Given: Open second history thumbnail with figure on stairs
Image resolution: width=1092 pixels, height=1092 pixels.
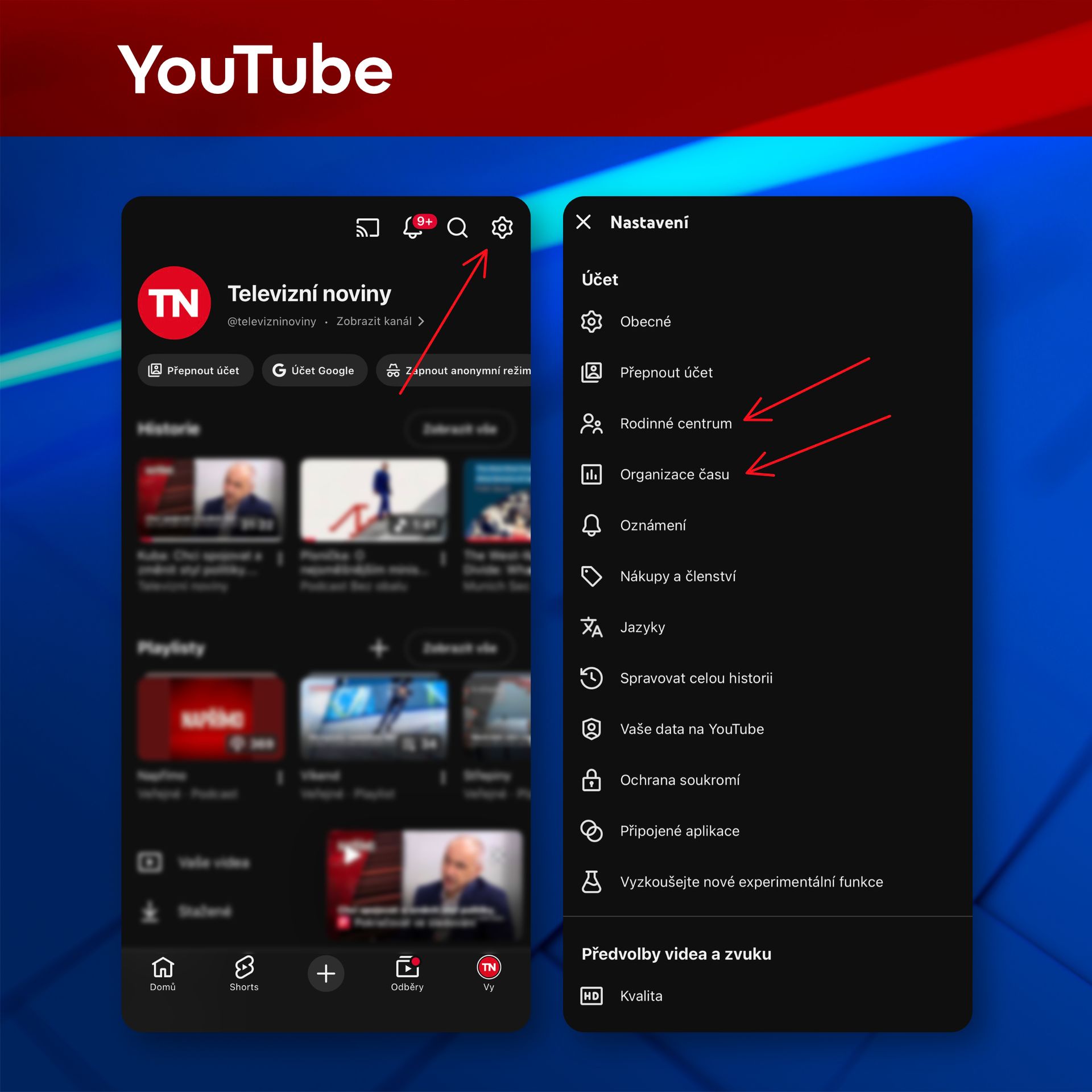Looking at the screenshot, I should (x=374, y=500).
